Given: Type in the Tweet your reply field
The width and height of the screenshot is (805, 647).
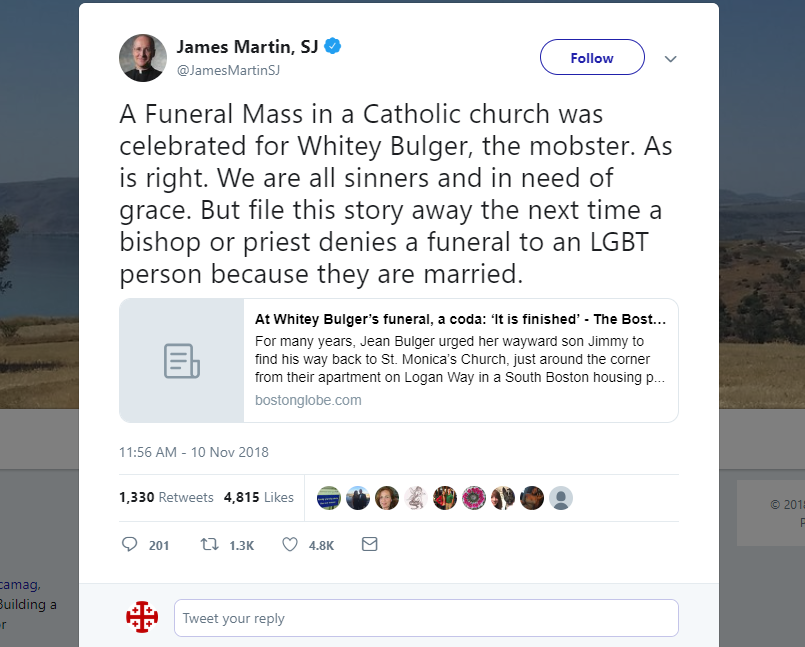Looking at the screenshot, I should 426,618.
